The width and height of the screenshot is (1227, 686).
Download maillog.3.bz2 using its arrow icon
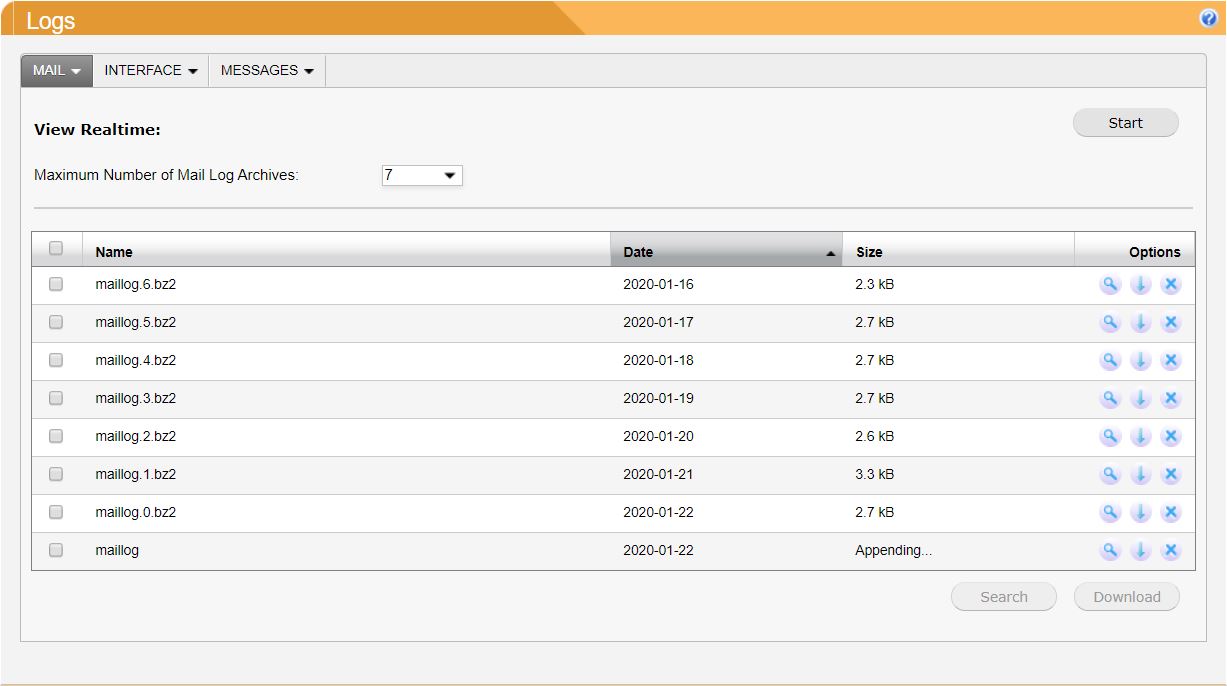click(x=1140, y=399)
